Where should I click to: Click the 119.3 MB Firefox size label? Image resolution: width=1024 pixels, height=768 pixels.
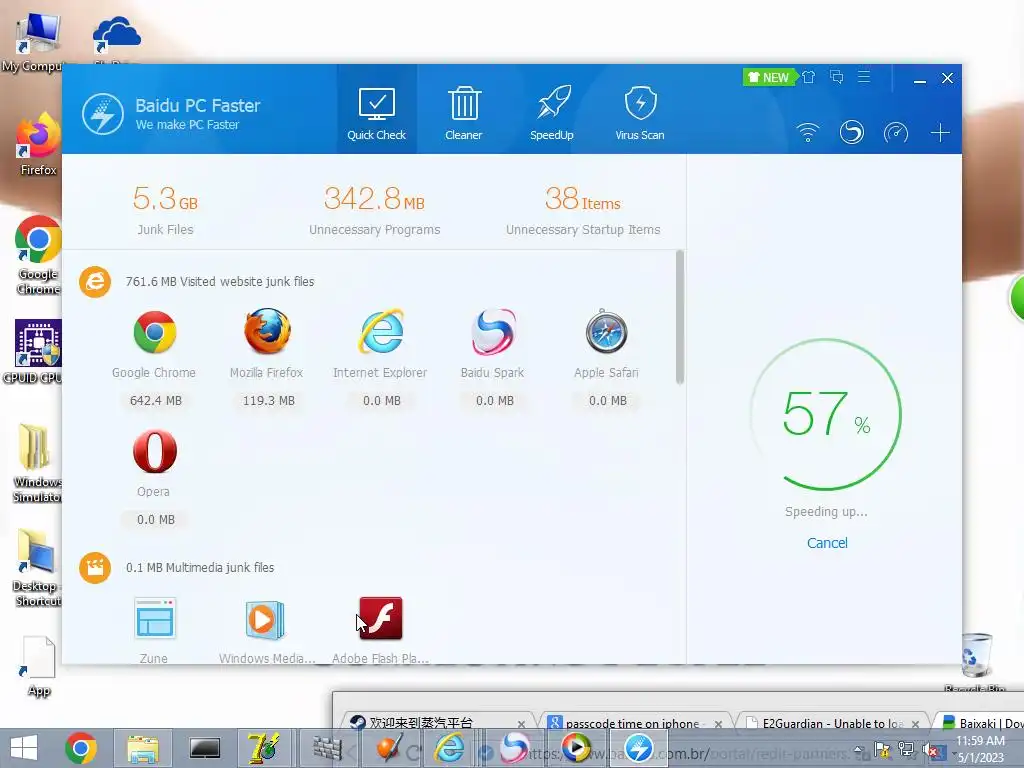click(x=268, y=400)
